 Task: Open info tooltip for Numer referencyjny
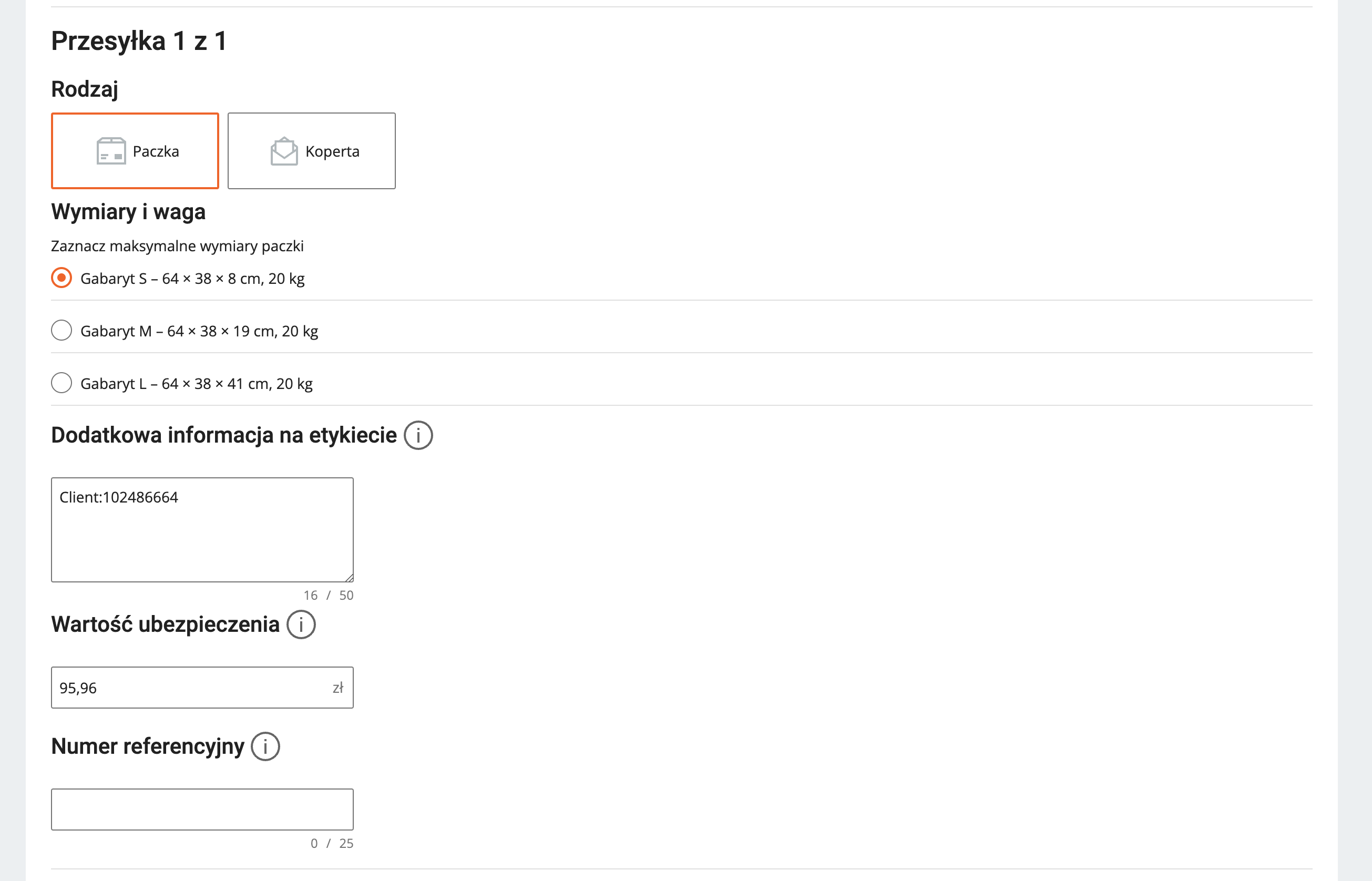pos(265,746)
